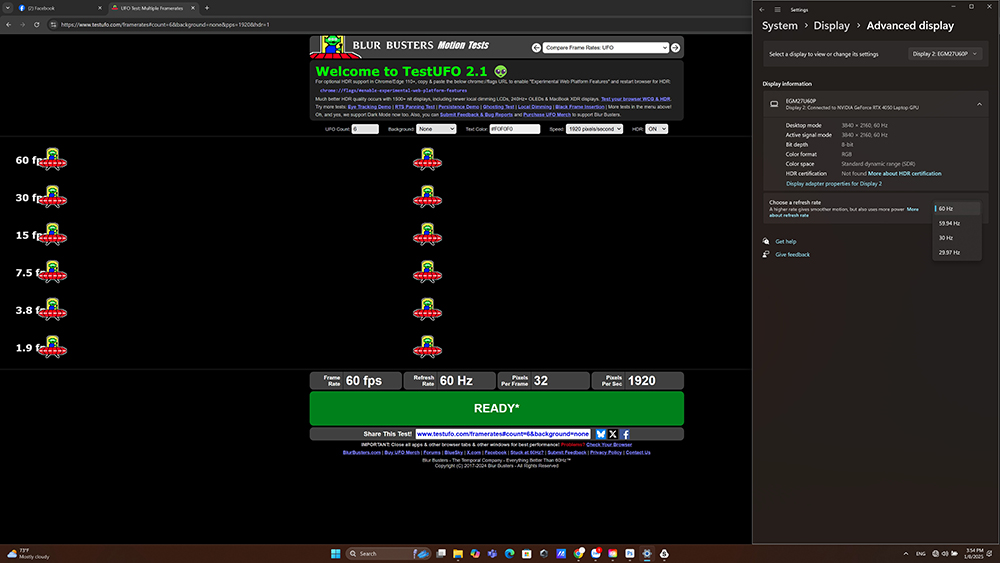Open Microsoft Store from taskbar
The image size is (1000, 563).
point(527,553)
